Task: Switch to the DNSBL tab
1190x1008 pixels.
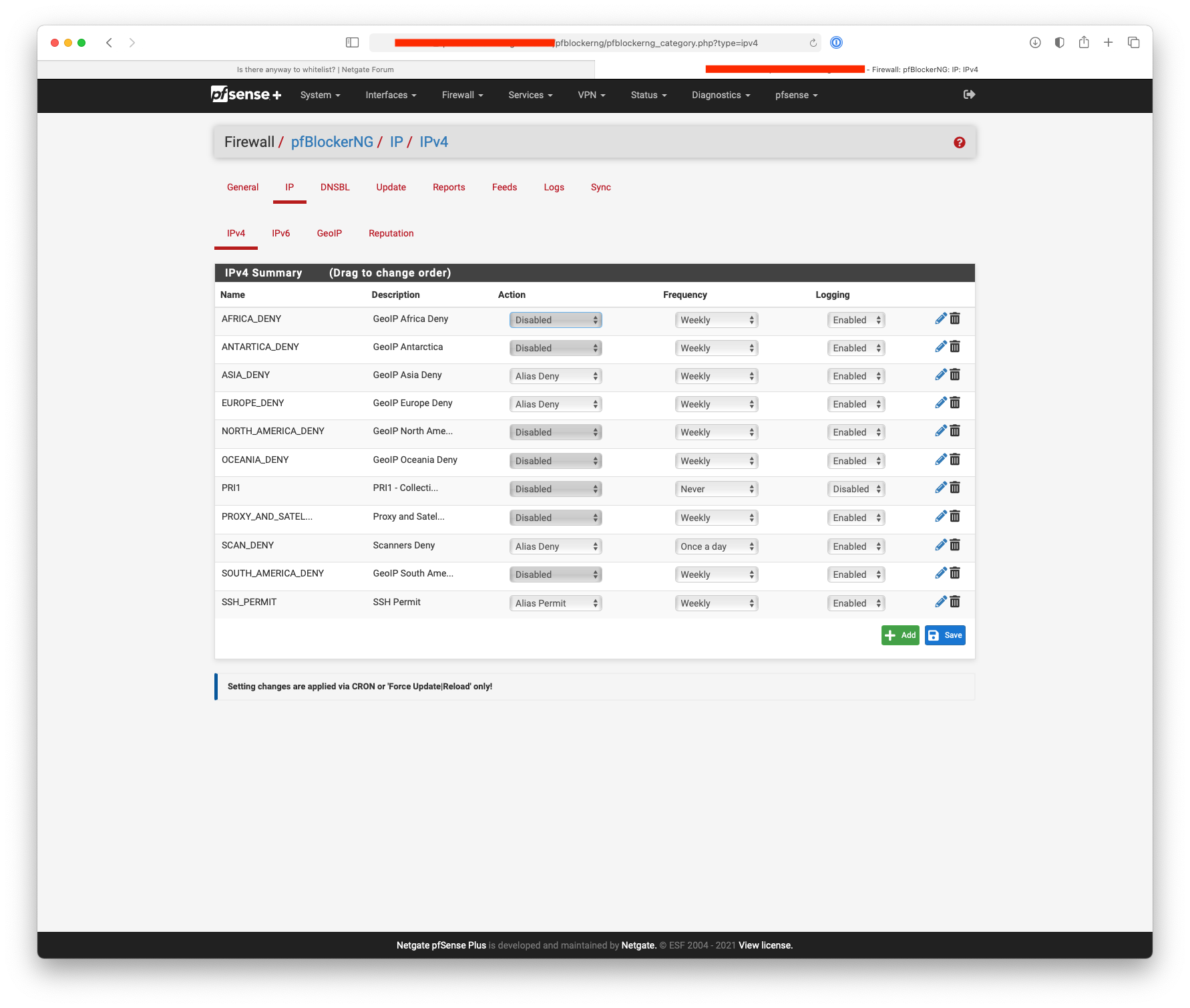Action: point(335,187)
